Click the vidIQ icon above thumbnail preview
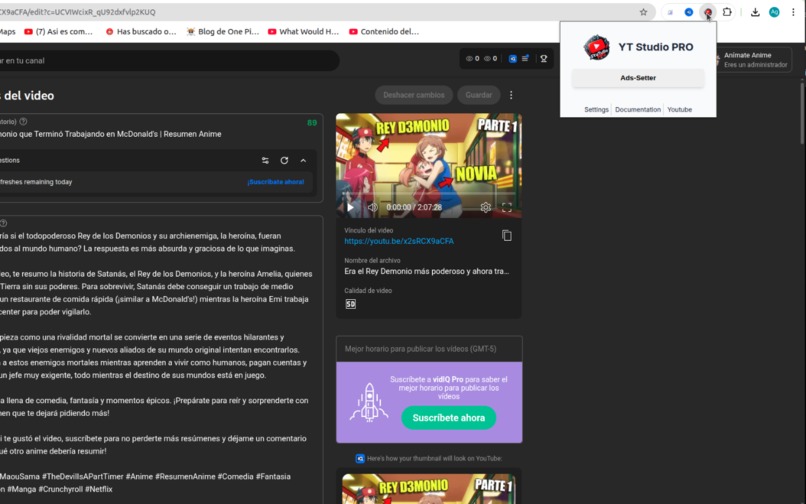The height and width of the screenshot is (504, 806). 360,458
